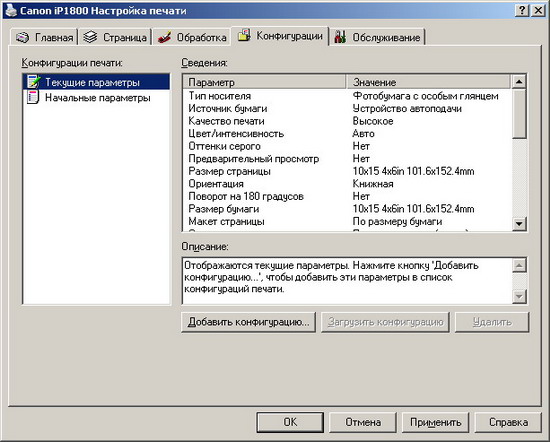Click the Обслуживание tab tools icon

340,37
